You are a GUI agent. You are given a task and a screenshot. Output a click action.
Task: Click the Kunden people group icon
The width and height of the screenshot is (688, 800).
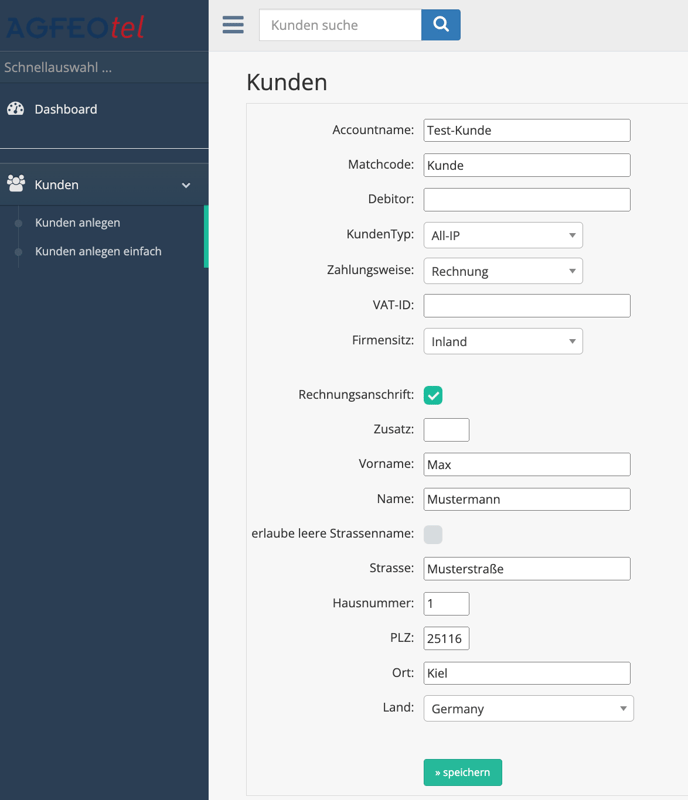(x=16, y=185)
